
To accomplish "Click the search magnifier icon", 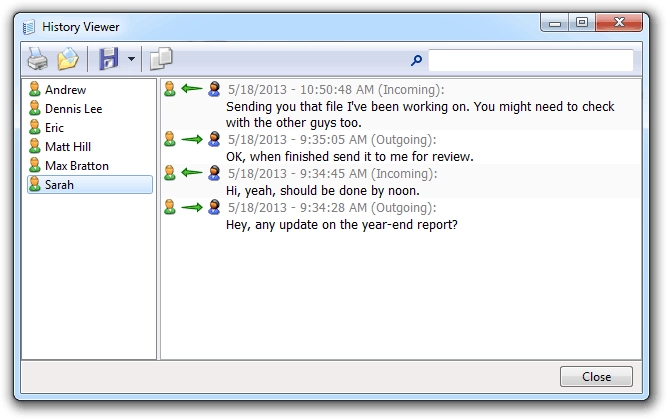I will (417, 61).
